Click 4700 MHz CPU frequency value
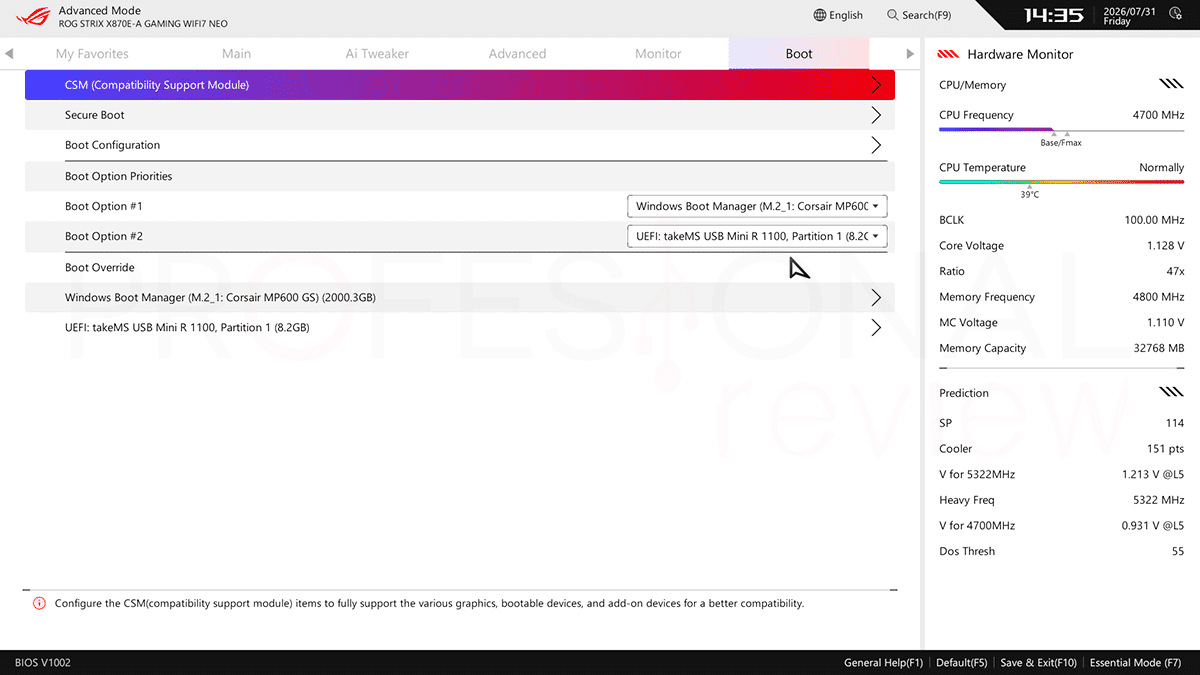The image size is (1200, 675). pos(1158,115)
